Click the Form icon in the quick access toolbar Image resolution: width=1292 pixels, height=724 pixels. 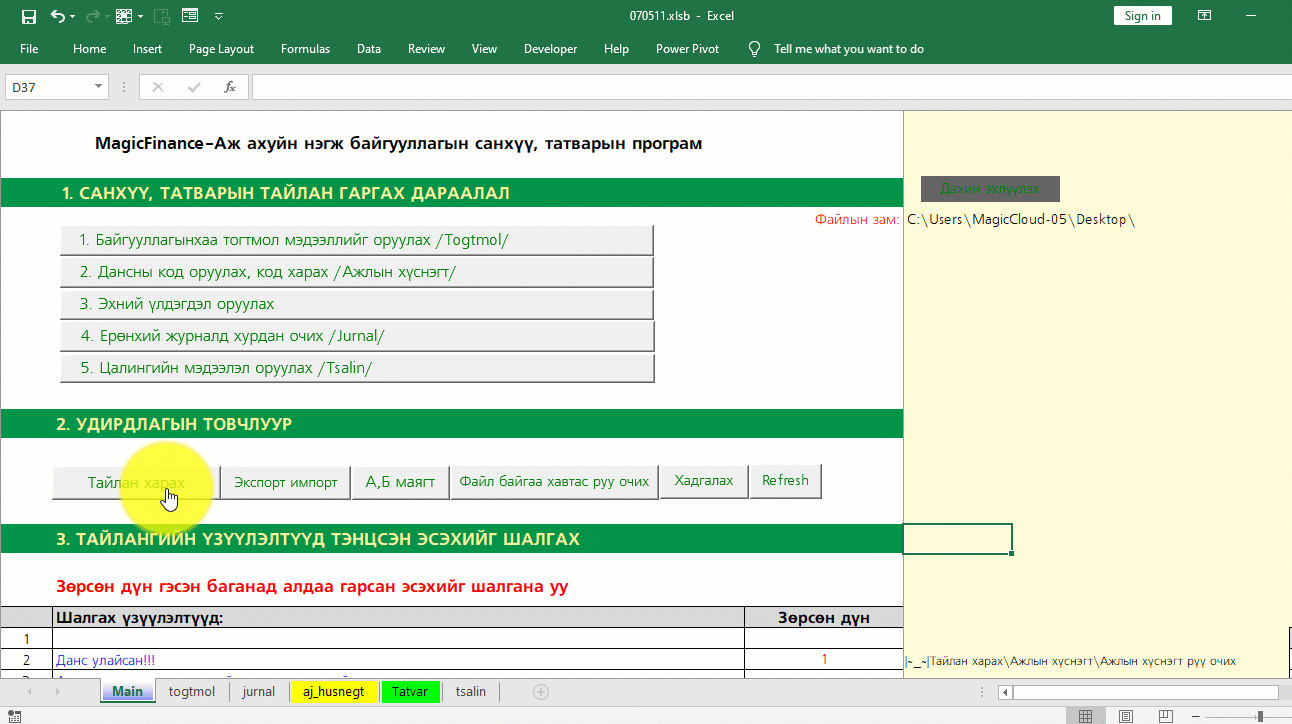click(189, 16)
